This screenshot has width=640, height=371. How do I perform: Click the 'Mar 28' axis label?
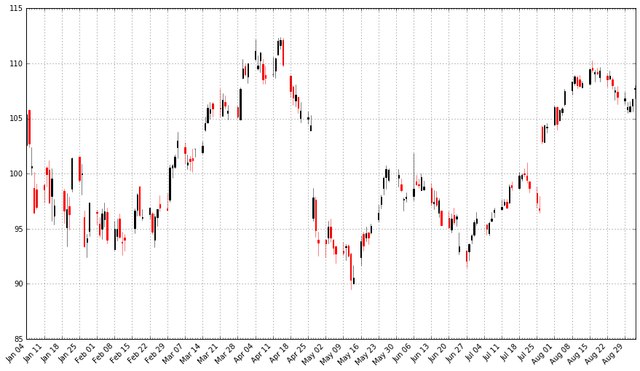[226, 353]
